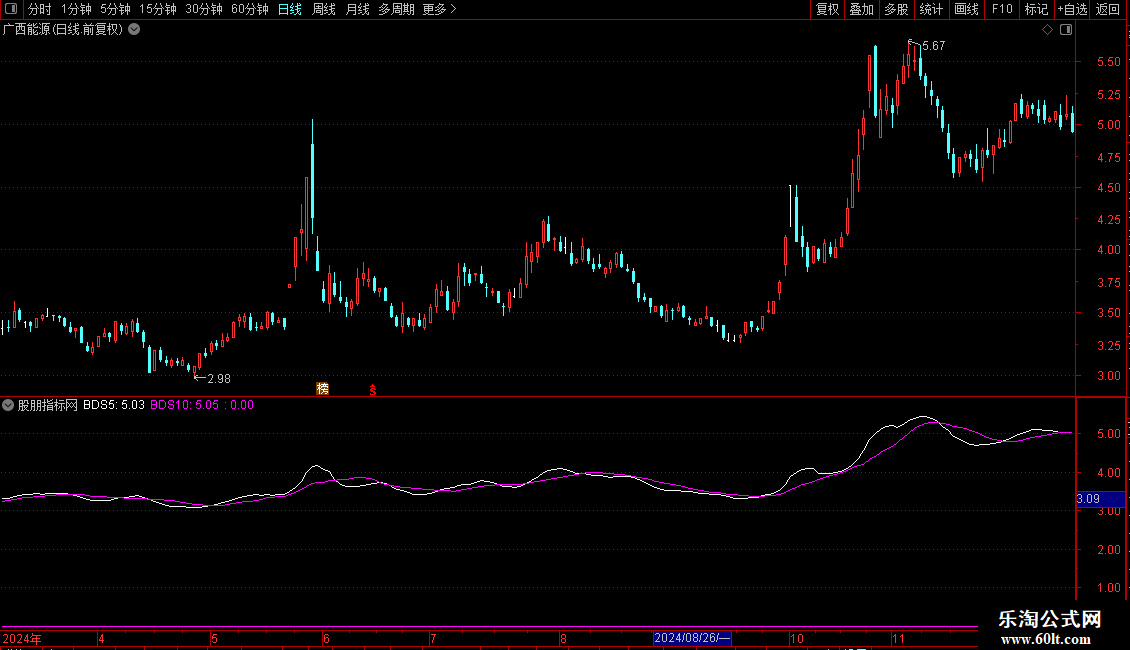Click the 返回 back button

point(1108,9)
